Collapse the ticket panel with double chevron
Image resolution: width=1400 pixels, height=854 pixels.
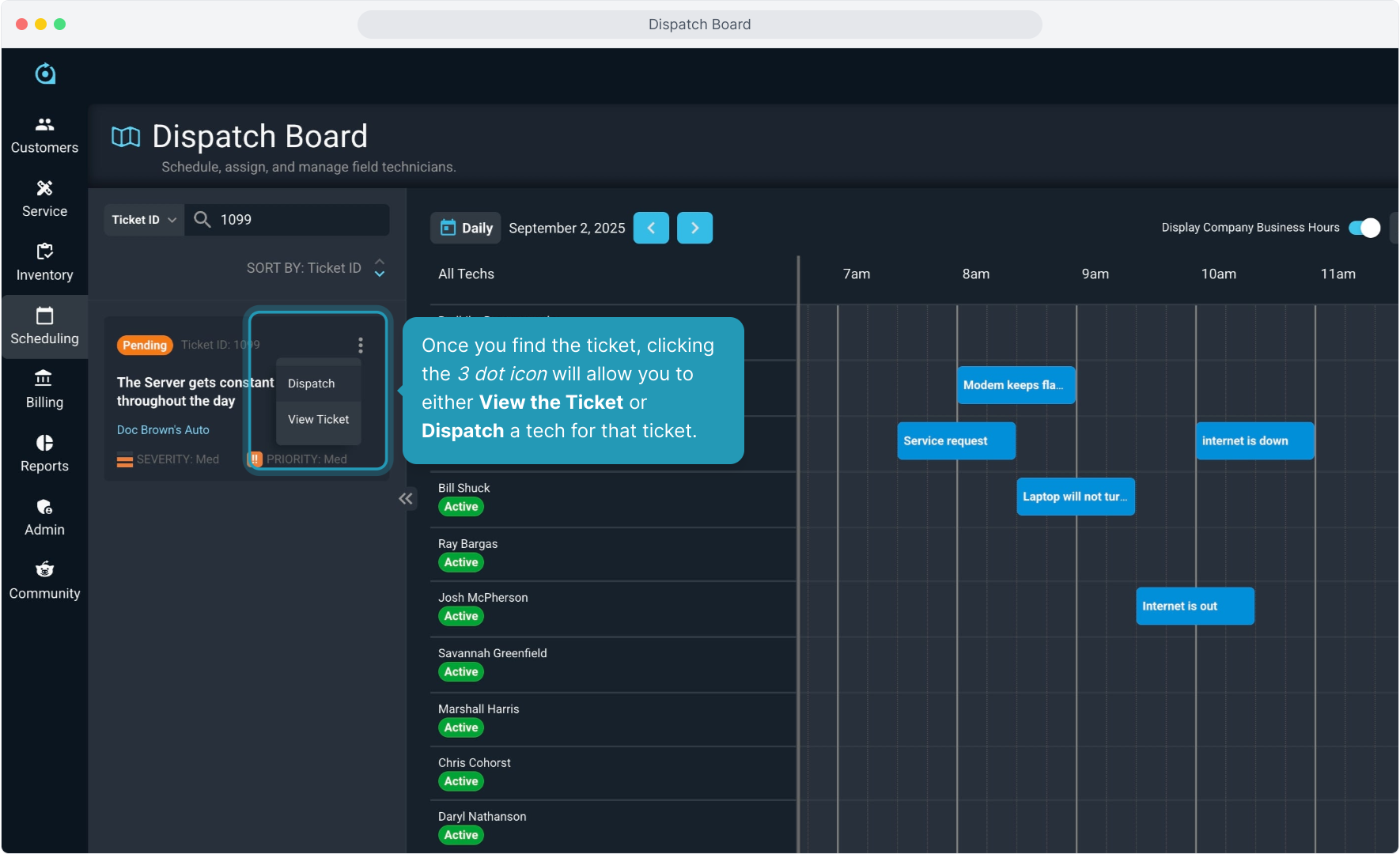pyautogui.click(x=406, y=498)
